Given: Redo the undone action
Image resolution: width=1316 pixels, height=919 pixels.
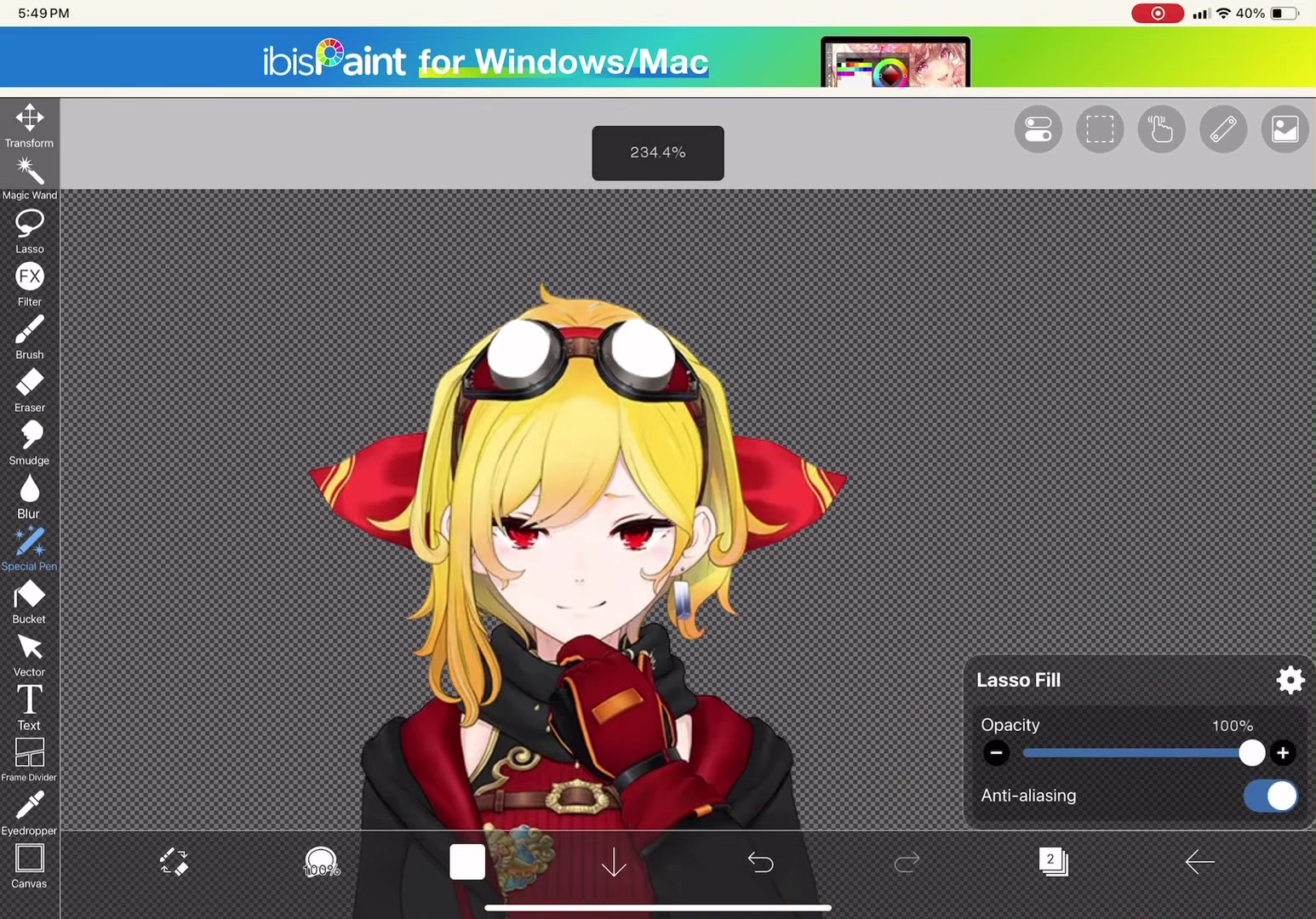Looking at the screenshot, I should click(907, 863).
